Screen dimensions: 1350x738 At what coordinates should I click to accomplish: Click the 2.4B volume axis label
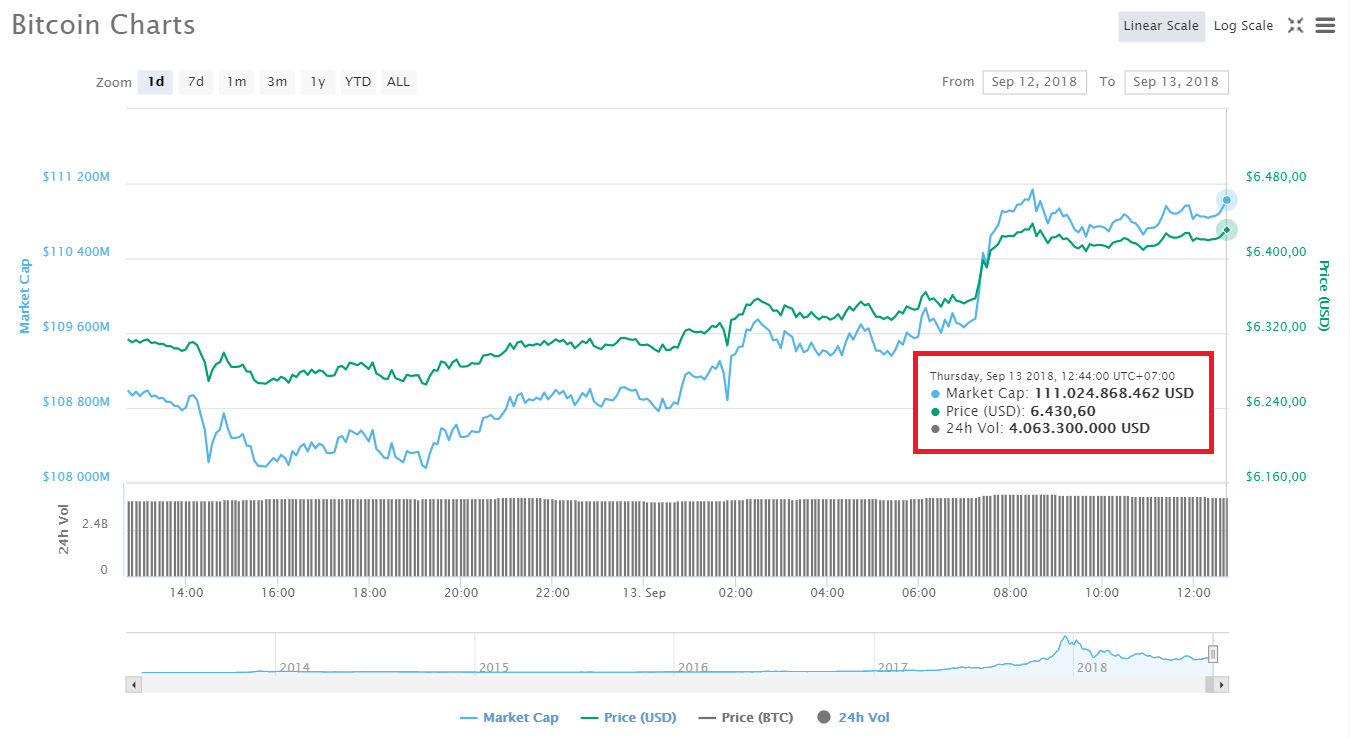tap(95, 523)
